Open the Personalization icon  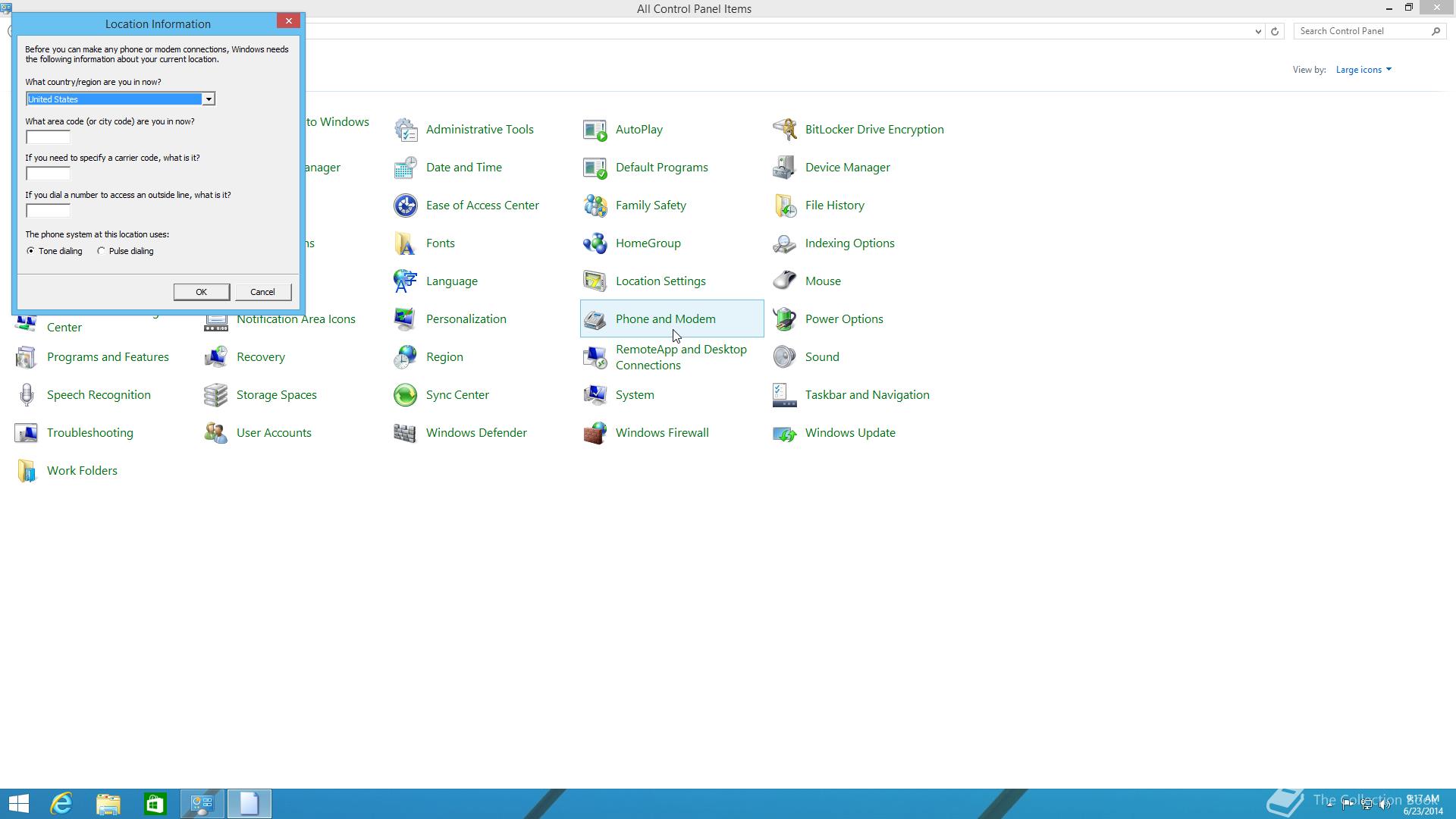click(406, 319)
